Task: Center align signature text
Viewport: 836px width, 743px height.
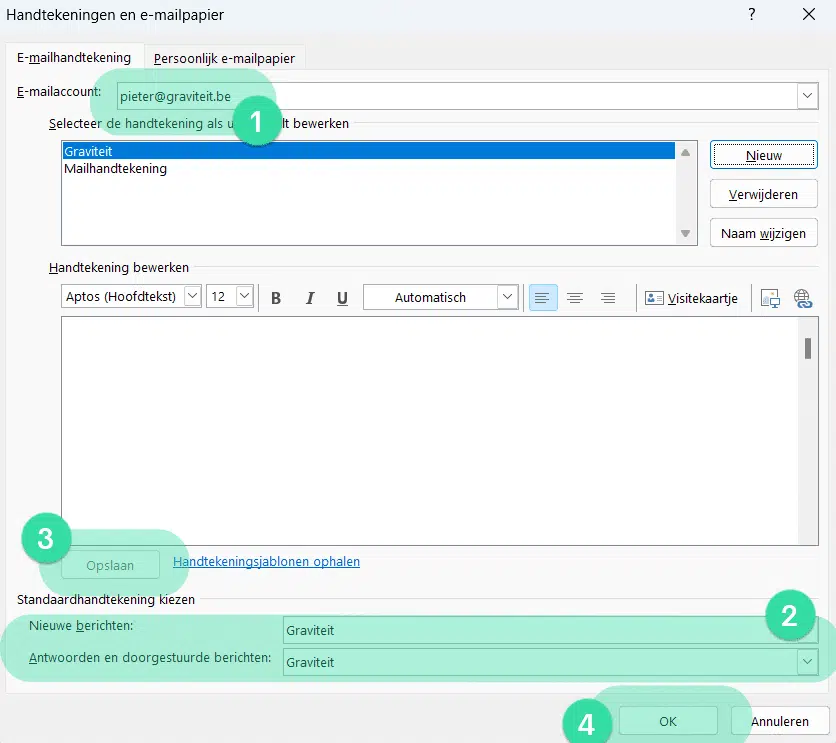Action: coord(575,297)
